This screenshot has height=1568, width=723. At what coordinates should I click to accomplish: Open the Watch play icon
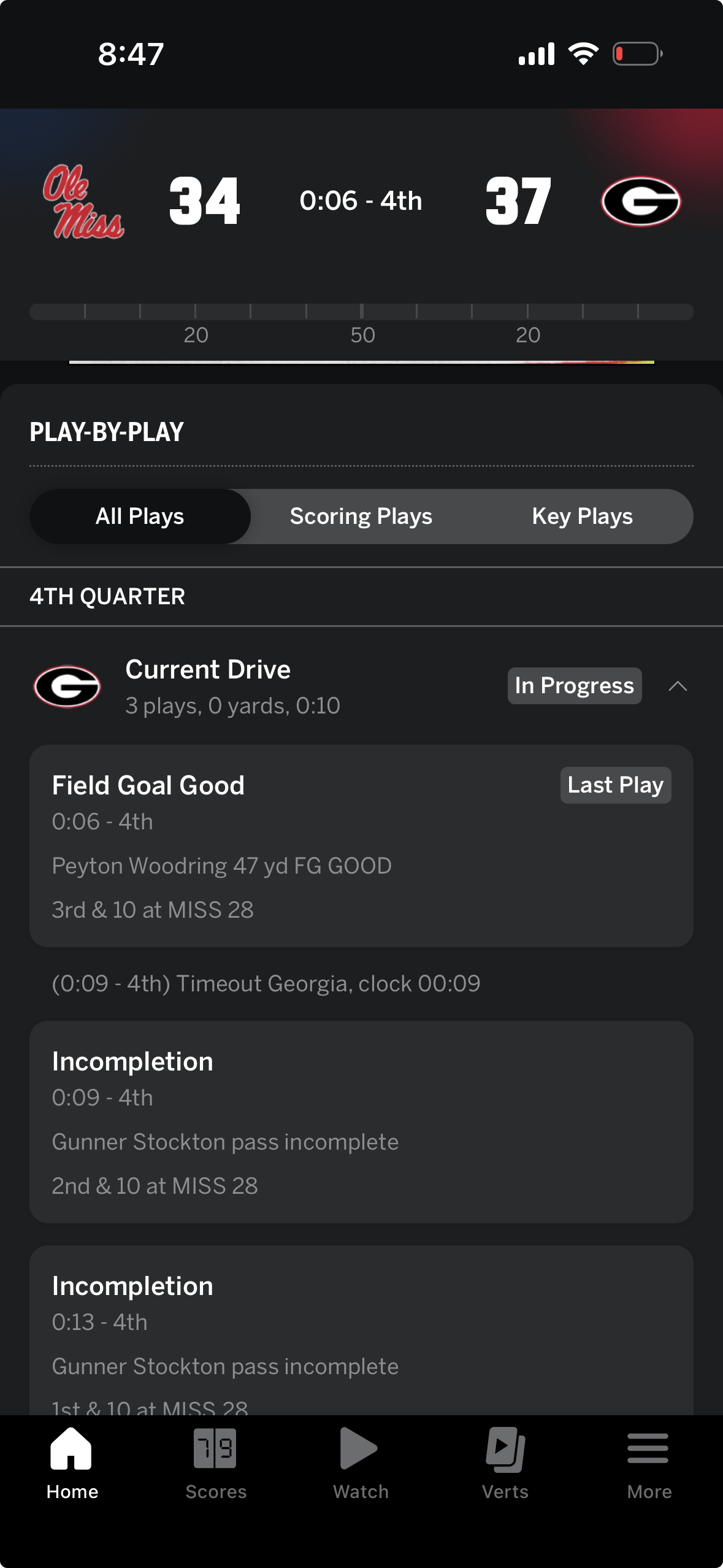(x=359, y=1449)
